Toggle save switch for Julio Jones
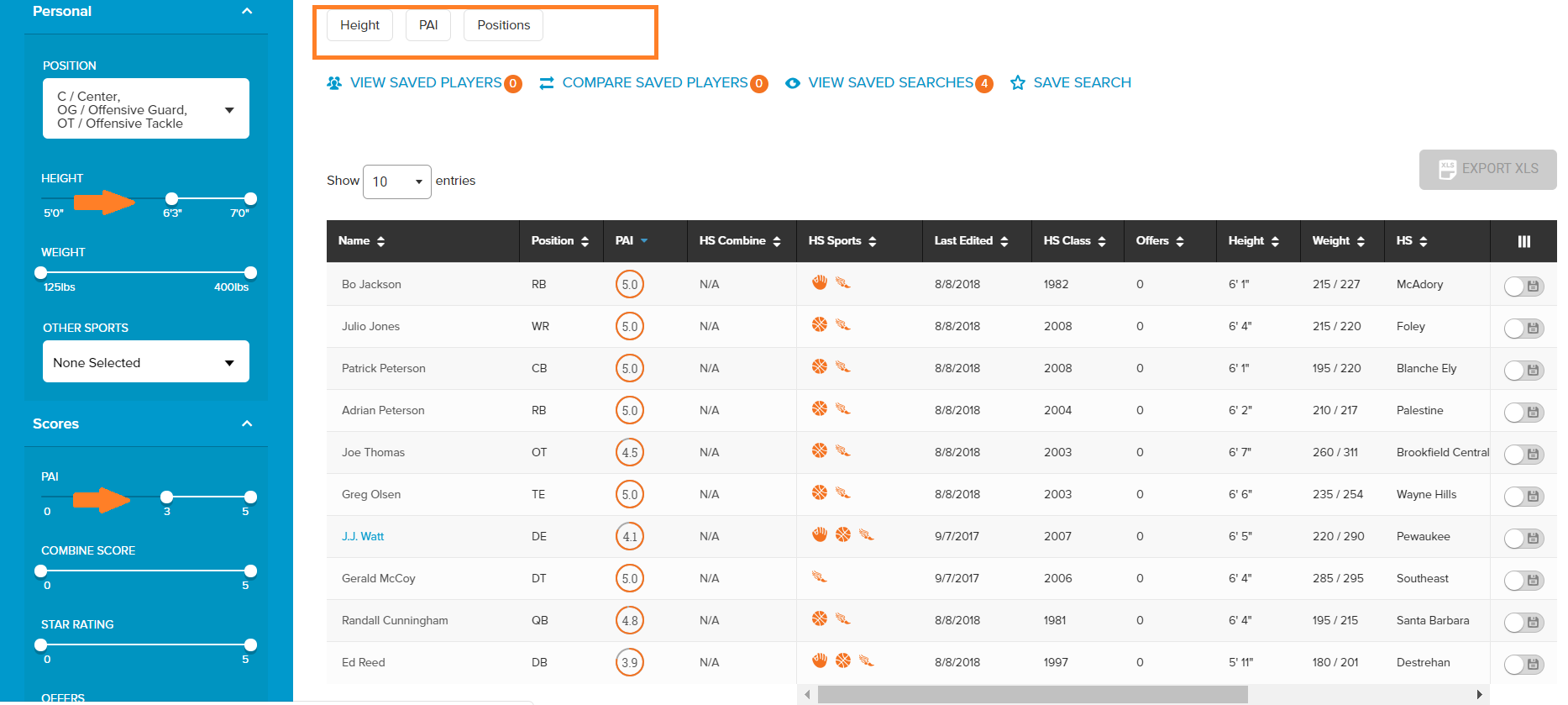Image resolution: width=1568 pixels, height=705 pixels. pos(1523,329)
